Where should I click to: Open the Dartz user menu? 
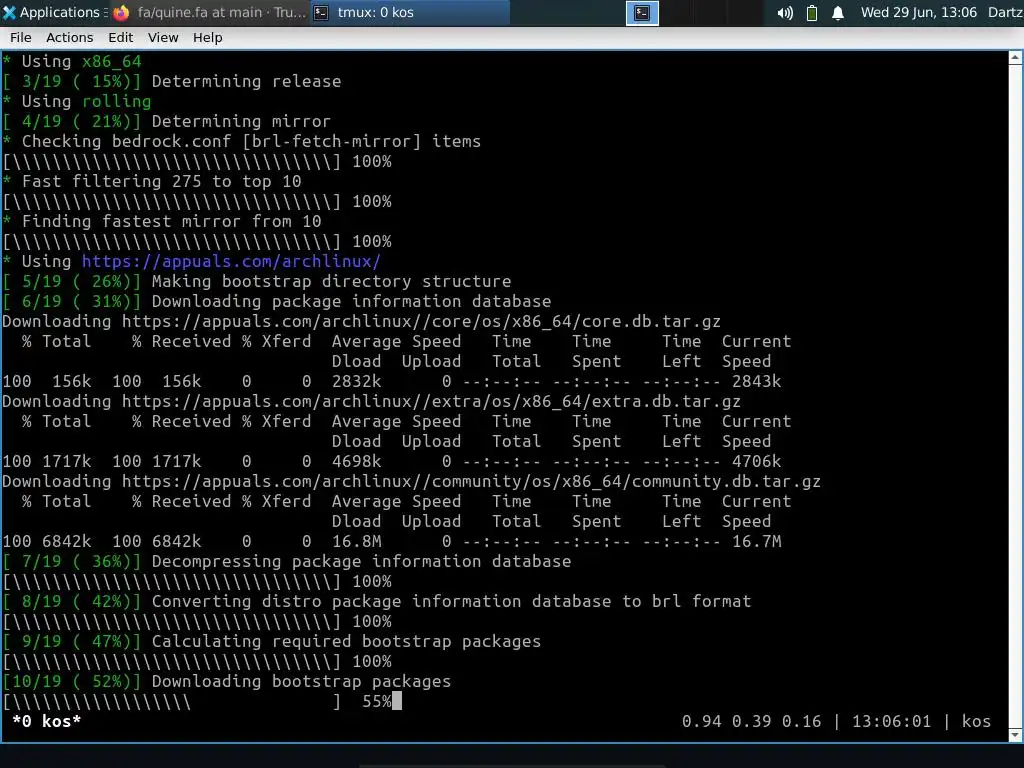pyautogui.click(x=1005, y=12)
